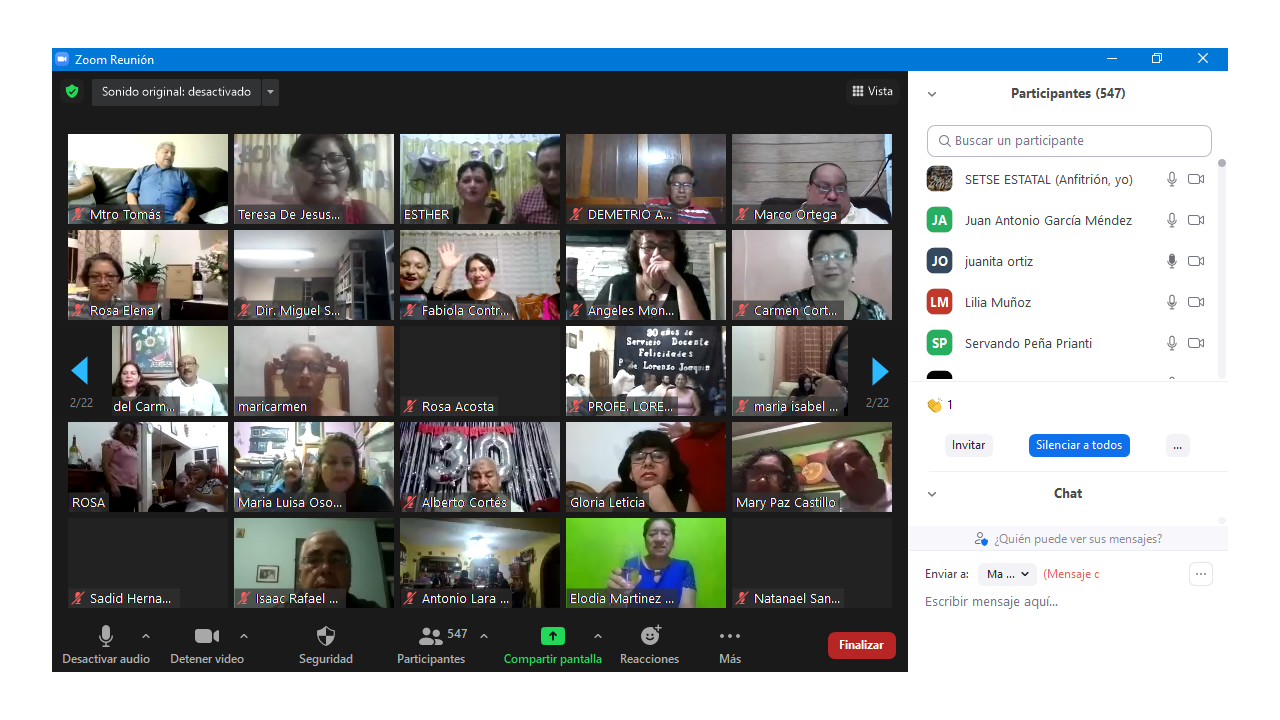
Task: Open Participantes panel from toolbar
Action: coord(431,645)
